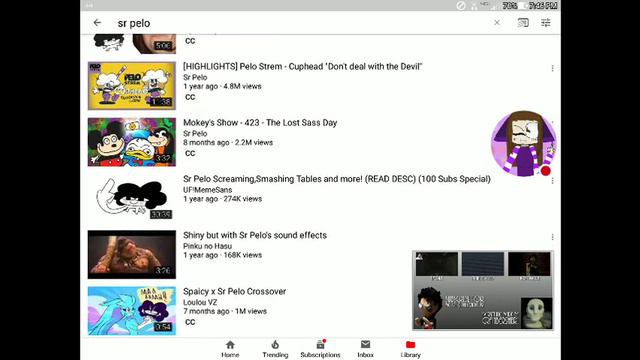The image size is (640, 360).
Task: Open the Inbox tab
Action: point(365,349)
